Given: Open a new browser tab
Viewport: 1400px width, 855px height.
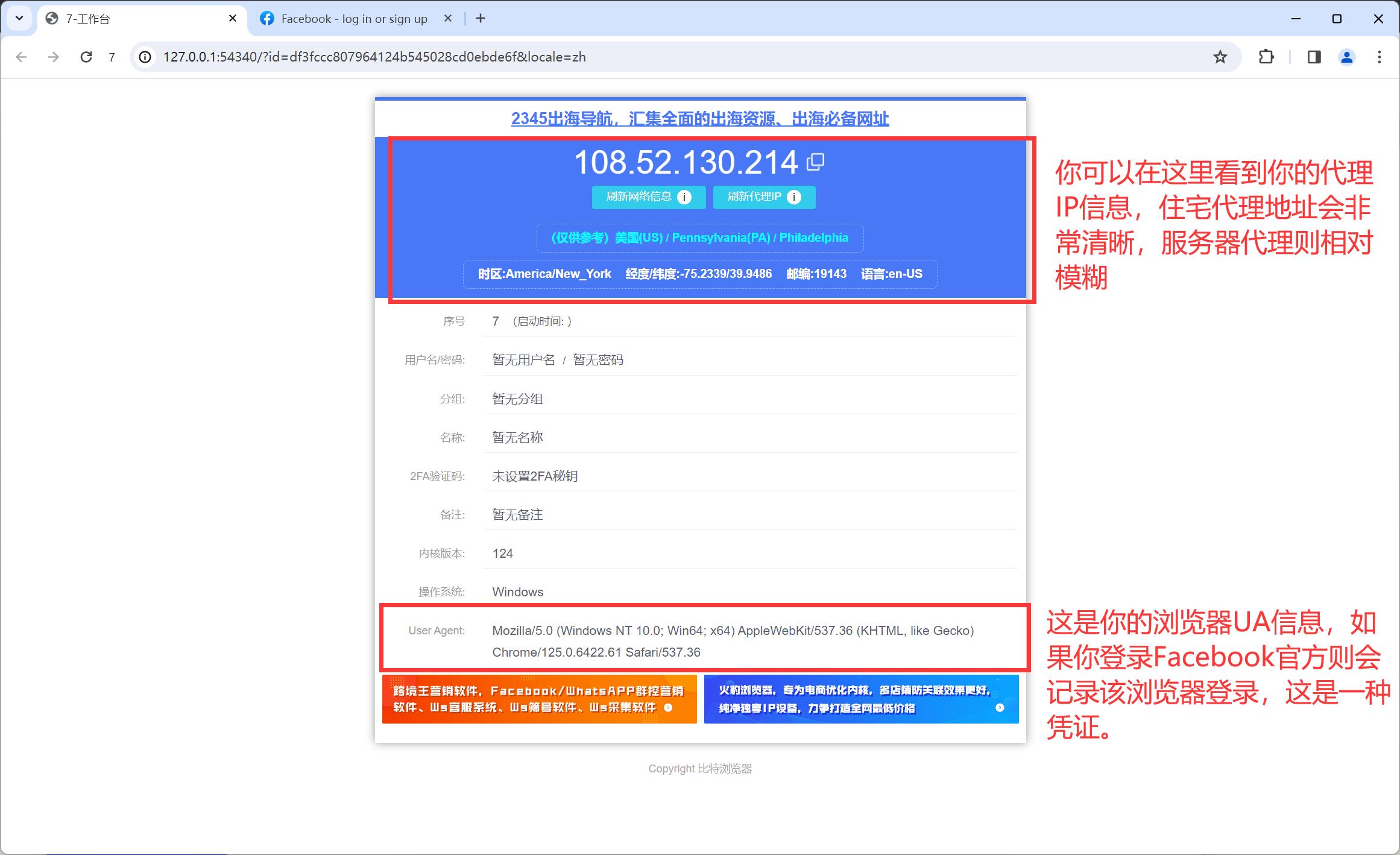Looking at the screenshot, I should (481, 19).
